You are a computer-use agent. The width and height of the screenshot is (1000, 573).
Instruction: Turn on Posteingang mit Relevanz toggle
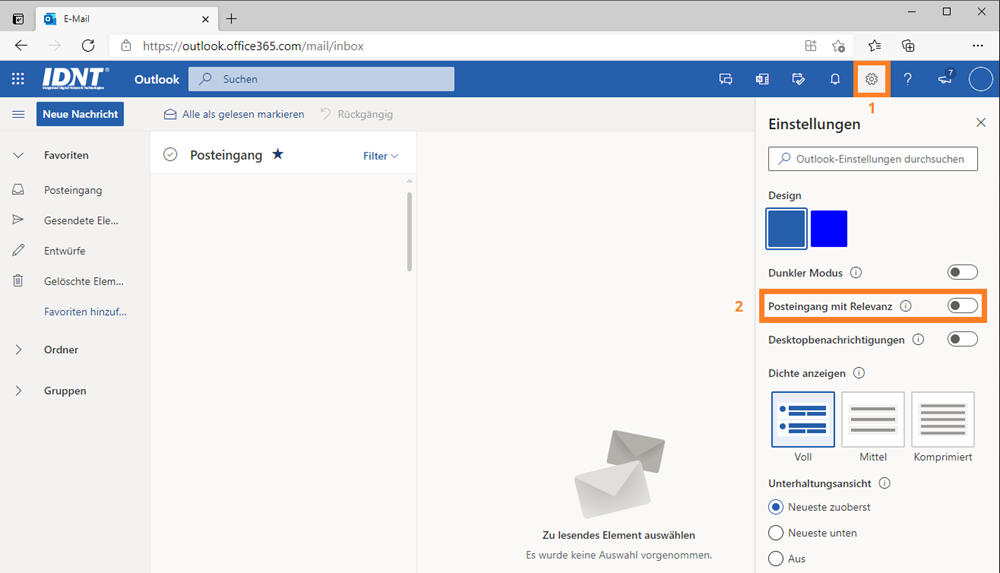click(962, 306)
